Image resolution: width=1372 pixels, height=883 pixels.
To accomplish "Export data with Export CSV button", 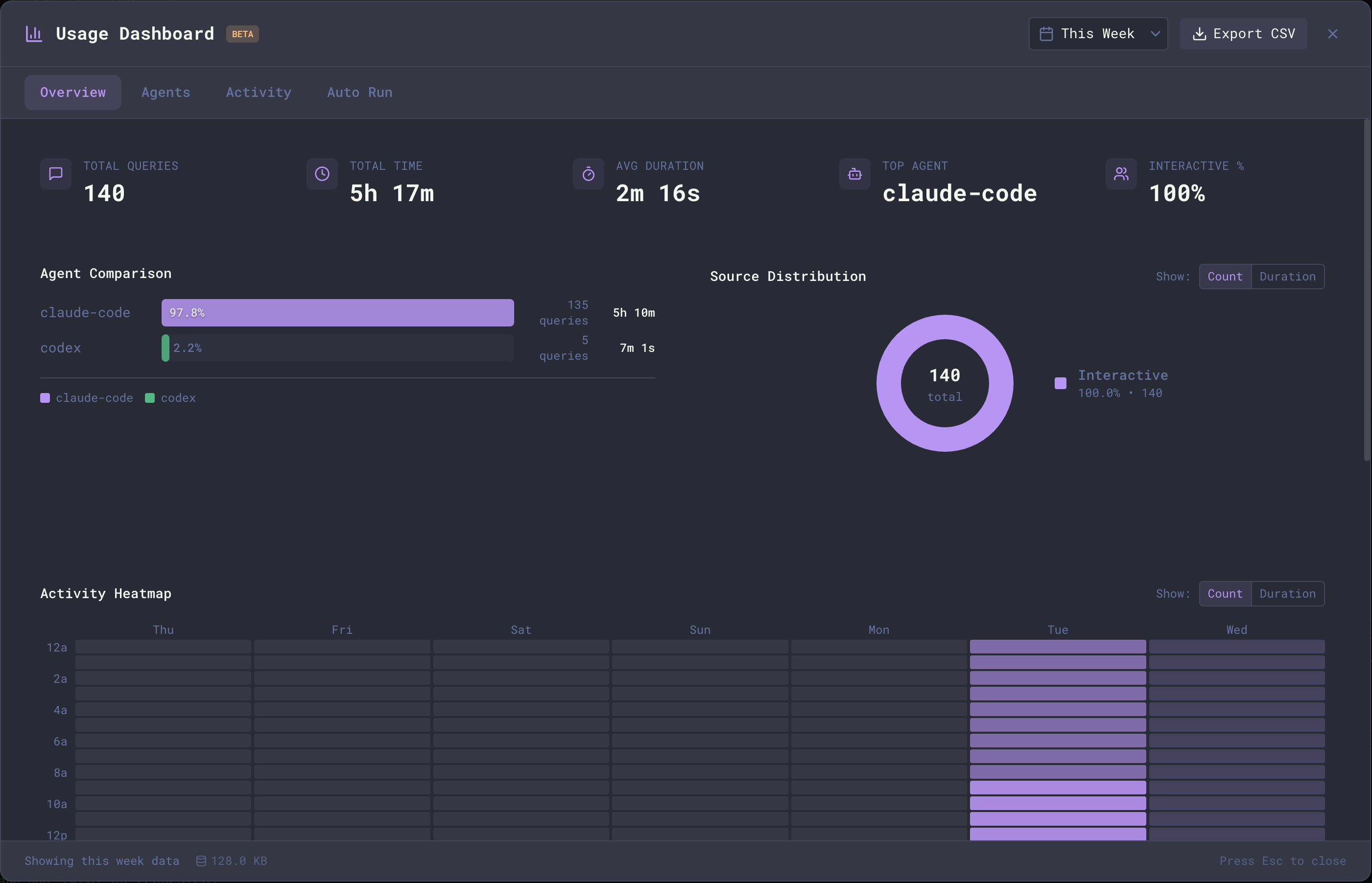I will click(1243, 34).
